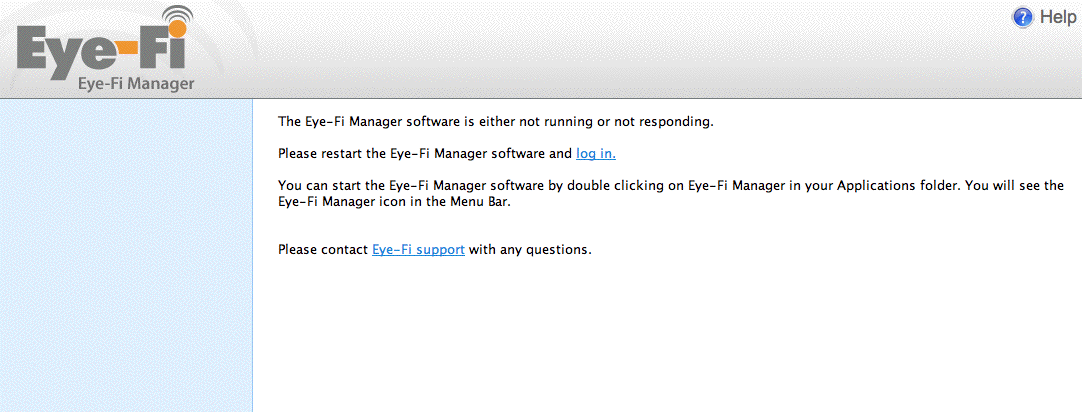This screenshot has height=412, width=1082.
Task: Follow the "log in." link
Action: pos(596,154)
